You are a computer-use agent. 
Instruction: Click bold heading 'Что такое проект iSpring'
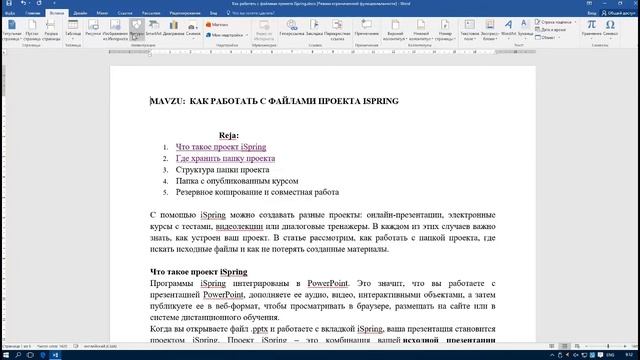(199, 272)
